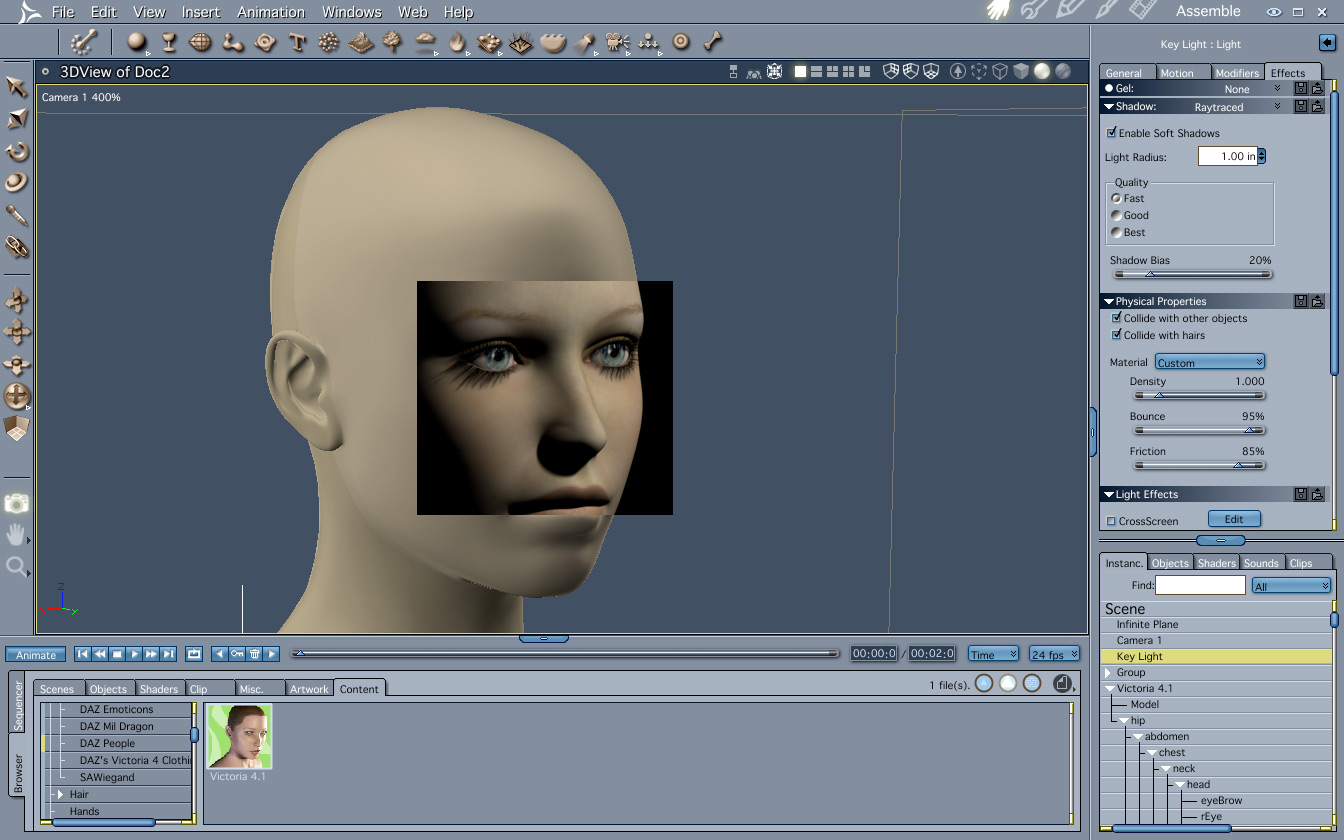1344x840 pixels.
Task: Select the bone tool icon
Action: click(x=712, y=42)
